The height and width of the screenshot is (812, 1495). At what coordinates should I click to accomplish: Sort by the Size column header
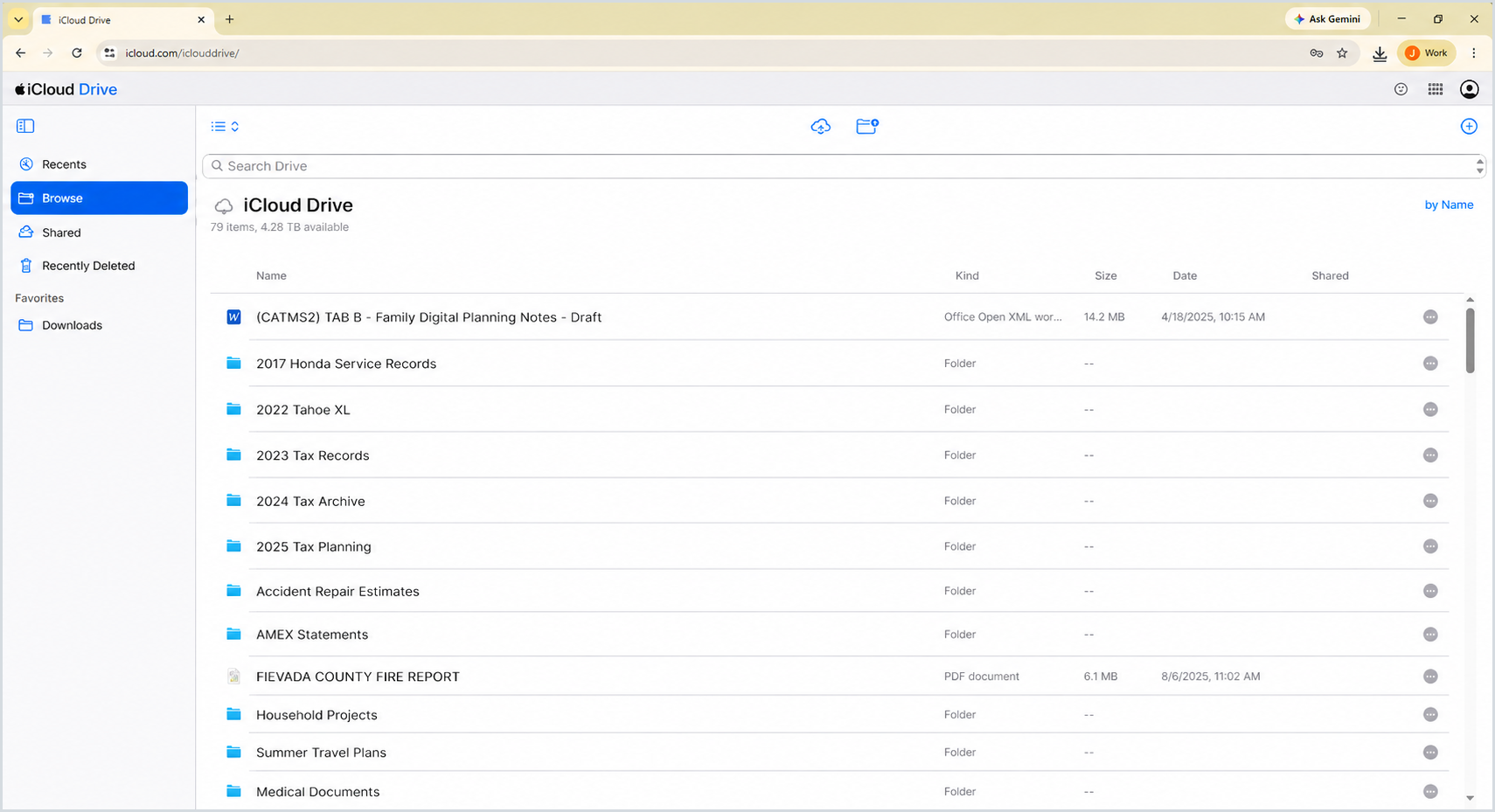click(x=1105, y=275)
